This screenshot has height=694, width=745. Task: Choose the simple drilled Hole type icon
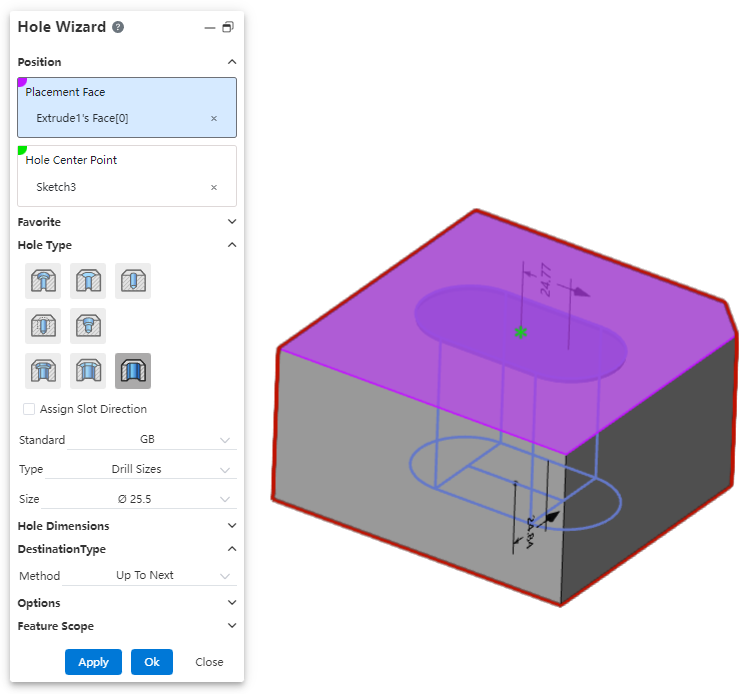click(x=133, y=281)
